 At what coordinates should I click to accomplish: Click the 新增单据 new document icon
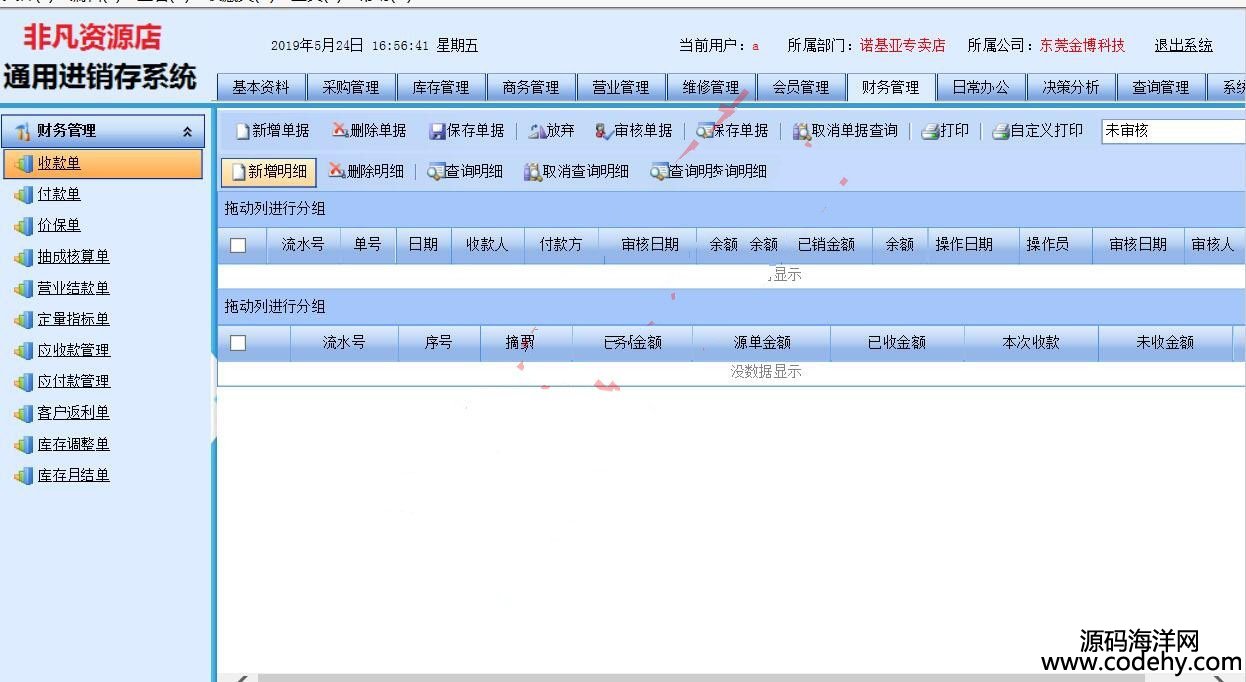242,131
